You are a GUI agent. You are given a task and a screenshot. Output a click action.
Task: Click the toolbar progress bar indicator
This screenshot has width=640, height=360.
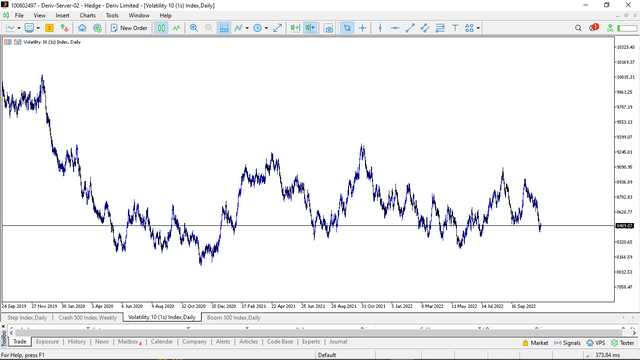627,28
